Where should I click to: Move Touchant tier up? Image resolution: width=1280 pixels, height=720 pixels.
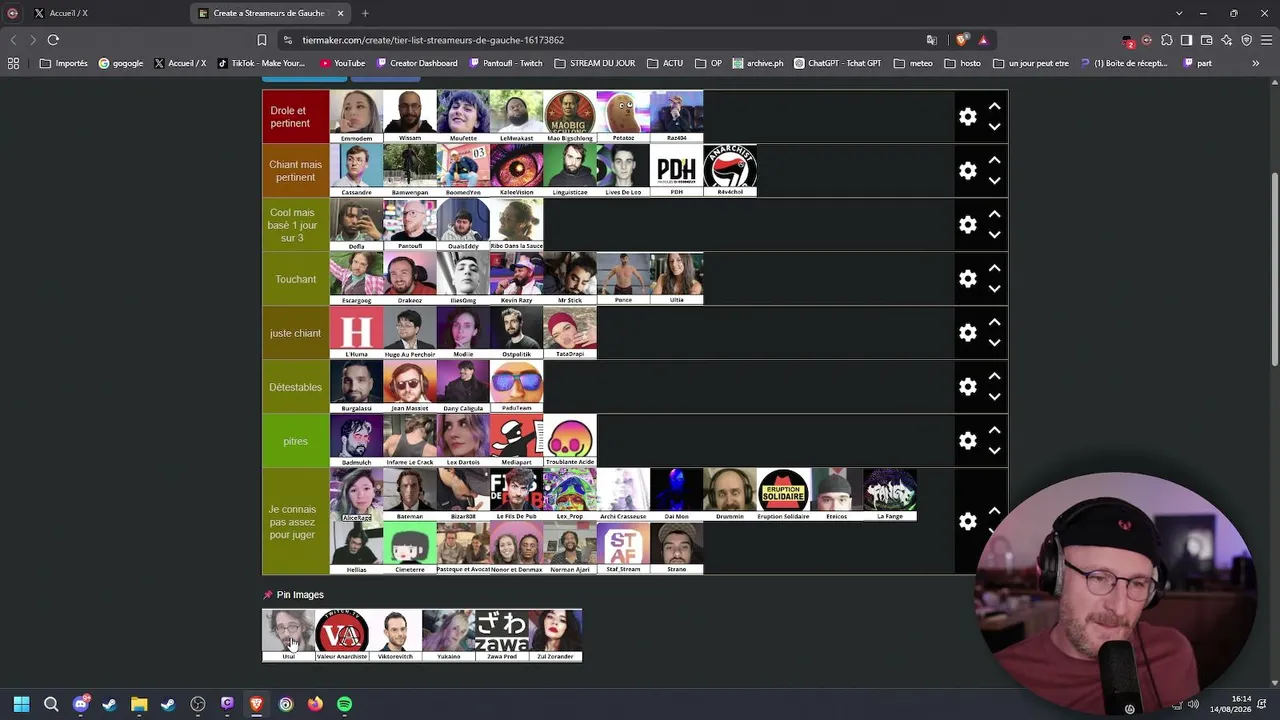(x=994, y=268)
